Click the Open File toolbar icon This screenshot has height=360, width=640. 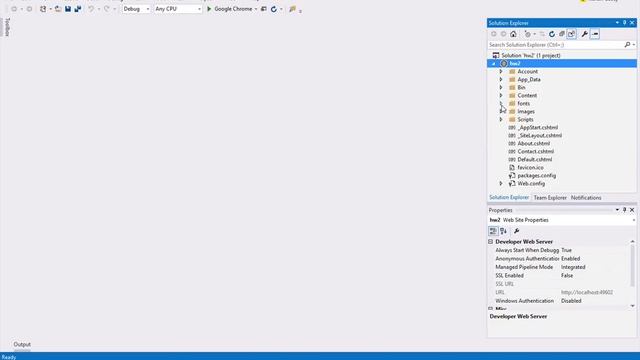tap(58, 9)
